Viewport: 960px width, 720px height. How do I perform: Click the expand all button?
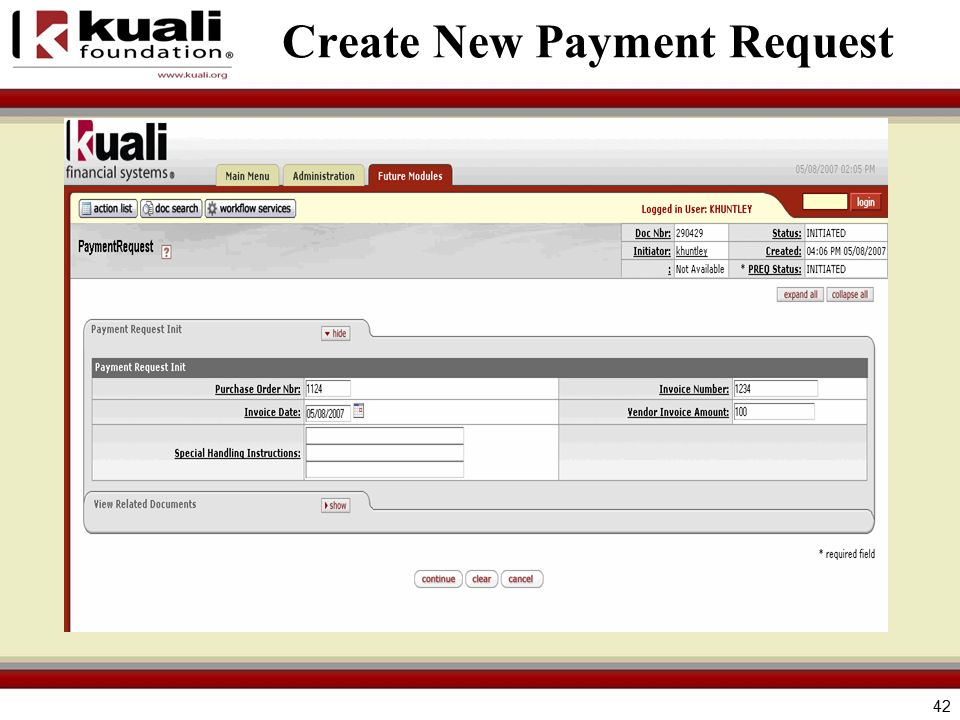[x=800, y=294]
